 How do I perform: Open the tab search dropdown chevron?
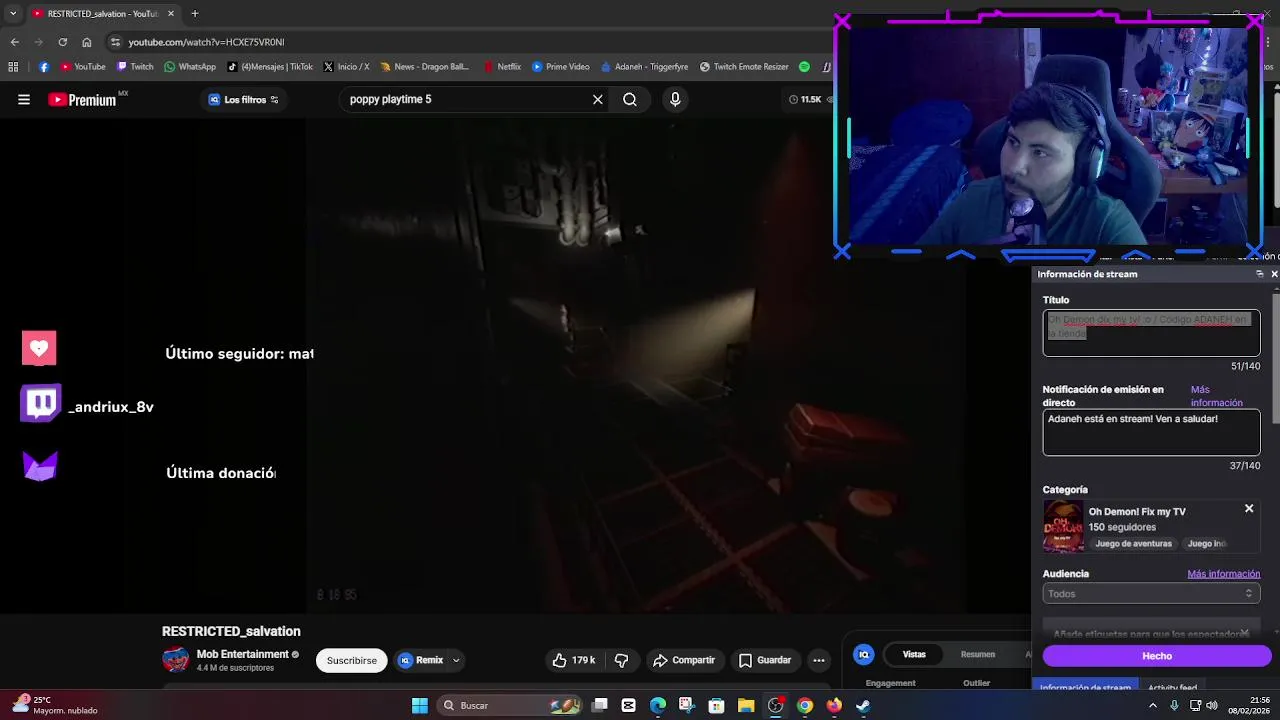(12, 14)
